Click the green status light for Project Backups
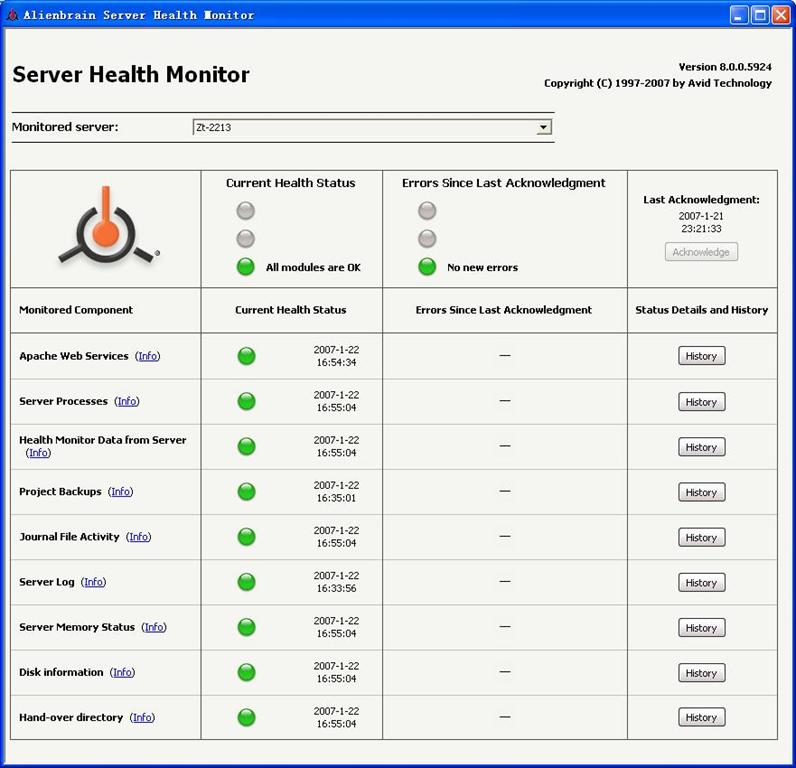The width and height of the screenshot is (796, 768). (x=247, y=491)
